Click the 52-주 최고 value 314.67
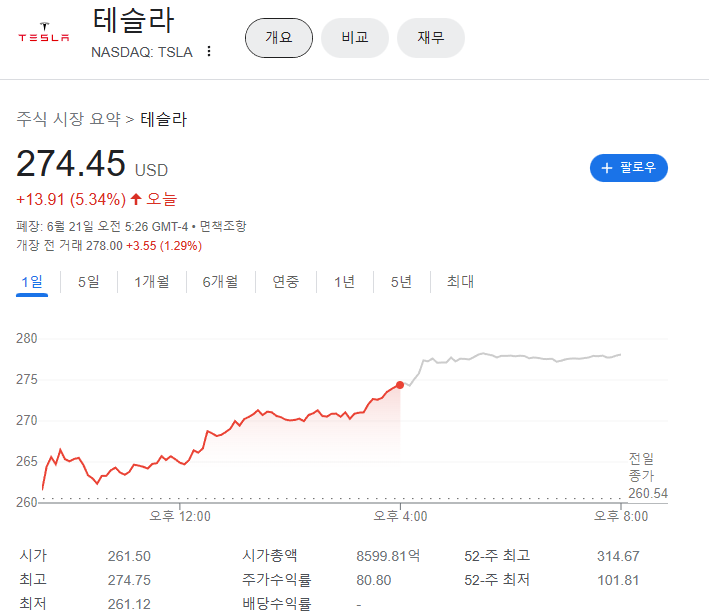The width and height of the screenshot is (709, 611). tap(618, 556)
